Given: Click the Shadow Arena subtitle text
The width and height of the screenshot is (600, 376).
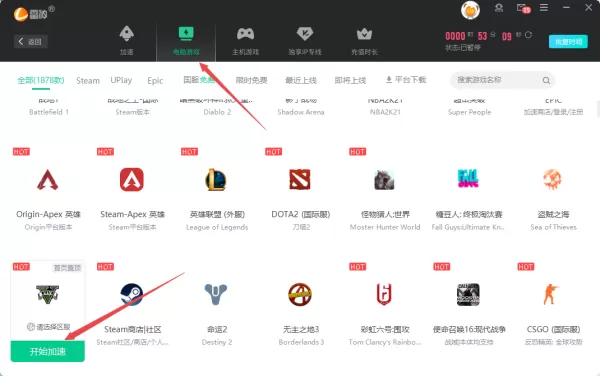Looking at the screenshot, I should [301, 112].
